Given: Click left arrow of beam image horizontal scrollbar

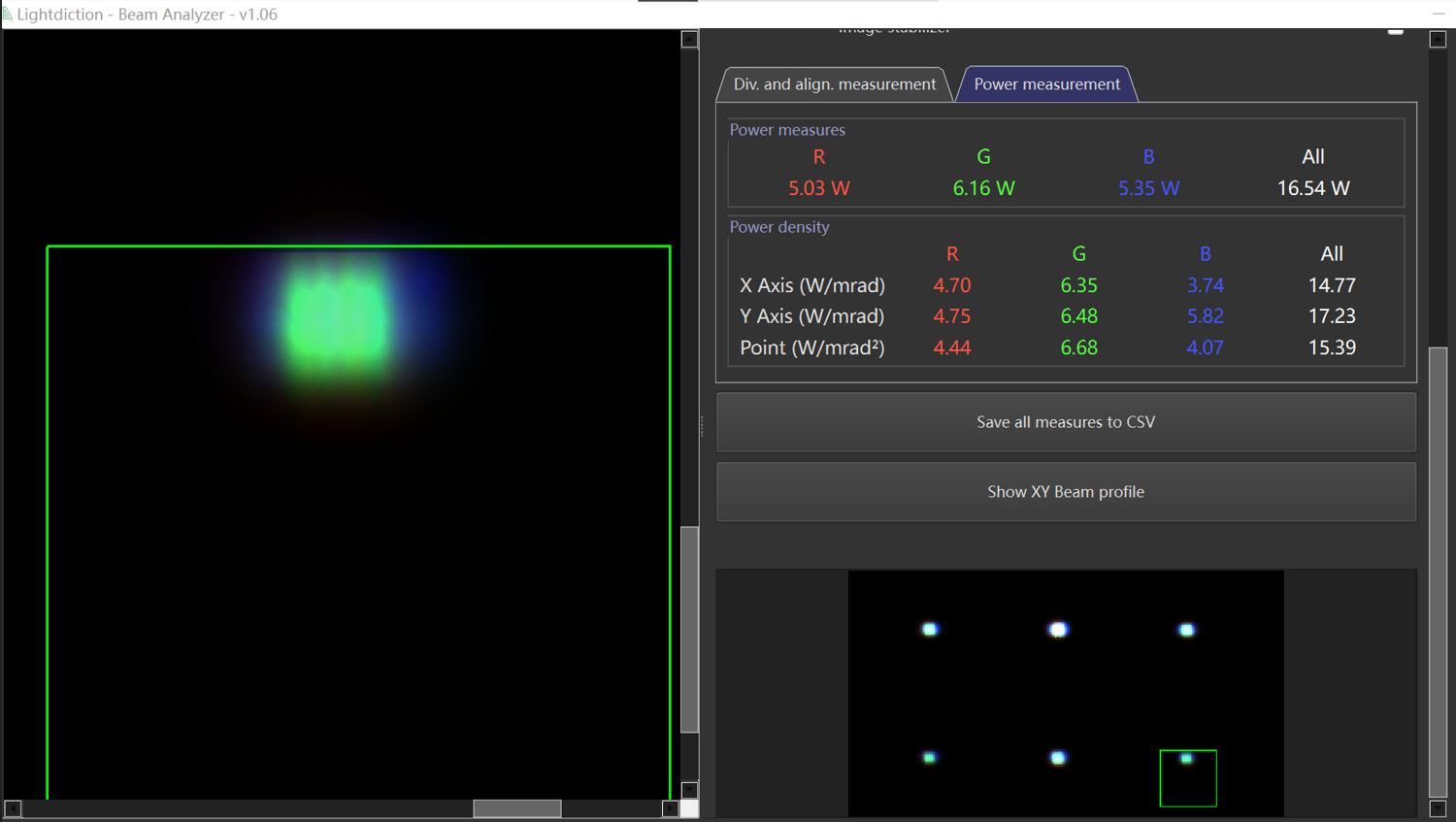Looking at the screenshot, I should [x=13, y=808].
